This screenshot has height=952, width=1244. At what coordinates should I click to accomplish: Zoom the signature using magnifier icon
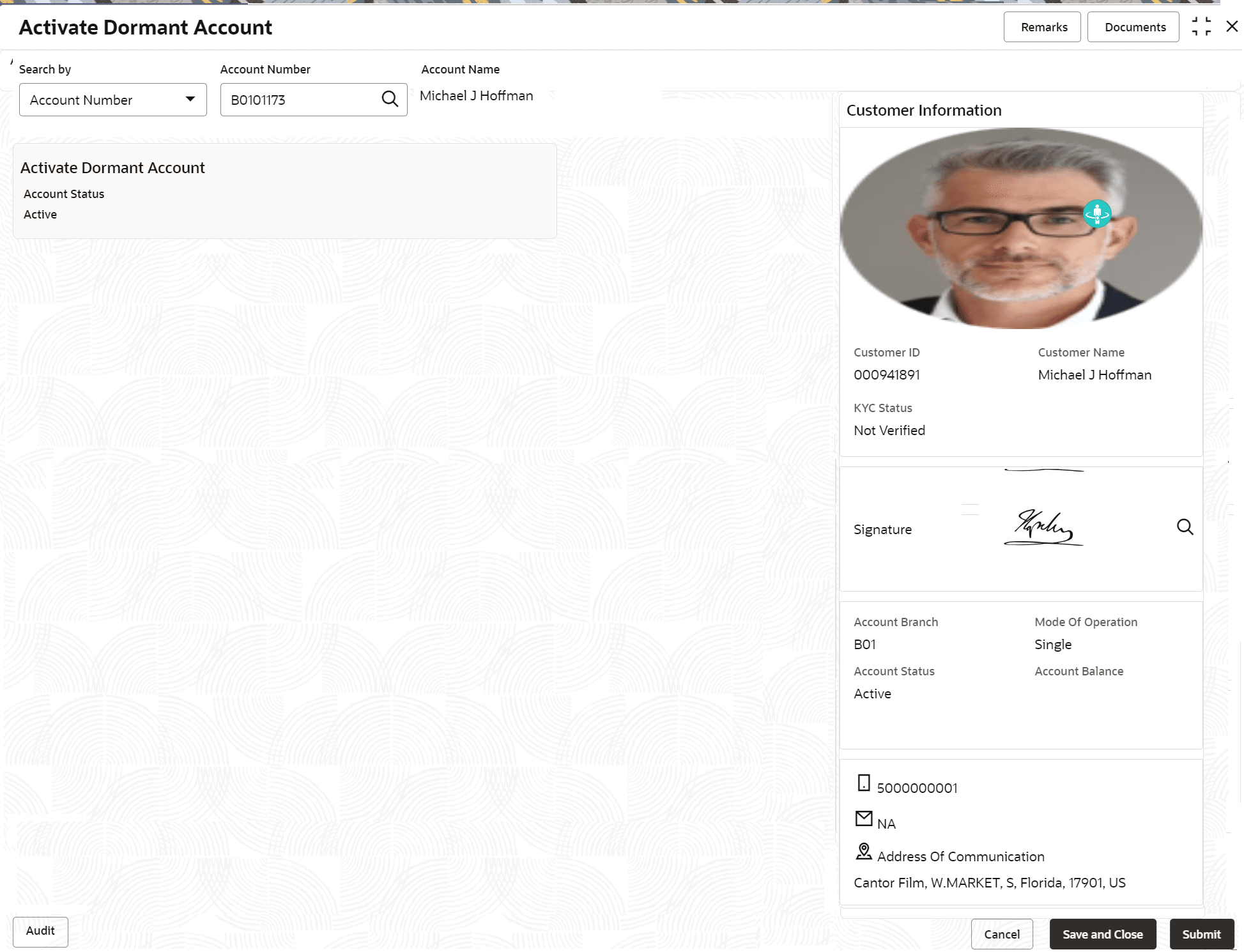click(1185, 527)
